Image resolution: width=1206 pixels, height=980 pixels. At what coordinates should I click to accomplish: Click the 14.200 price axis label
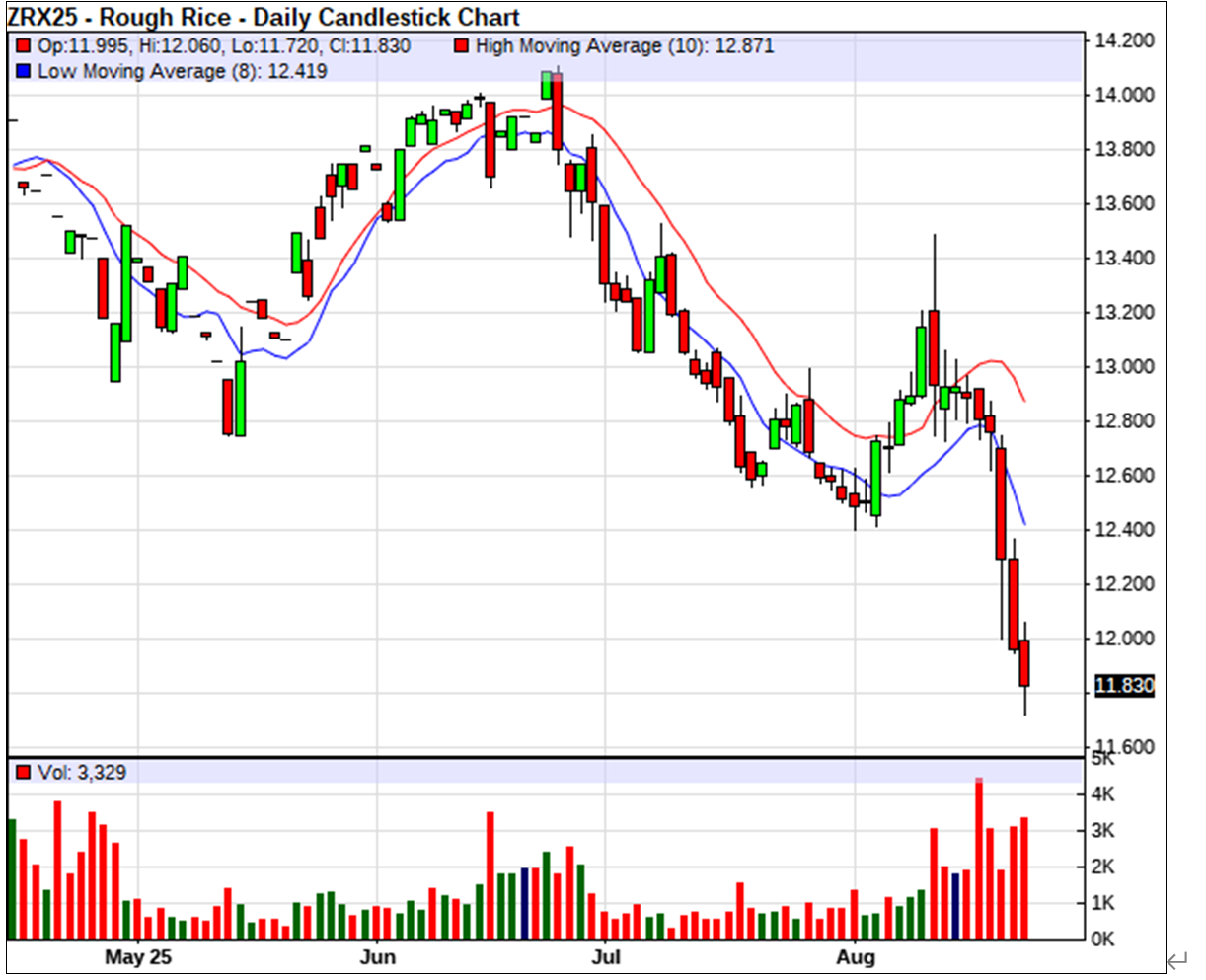1124,40
